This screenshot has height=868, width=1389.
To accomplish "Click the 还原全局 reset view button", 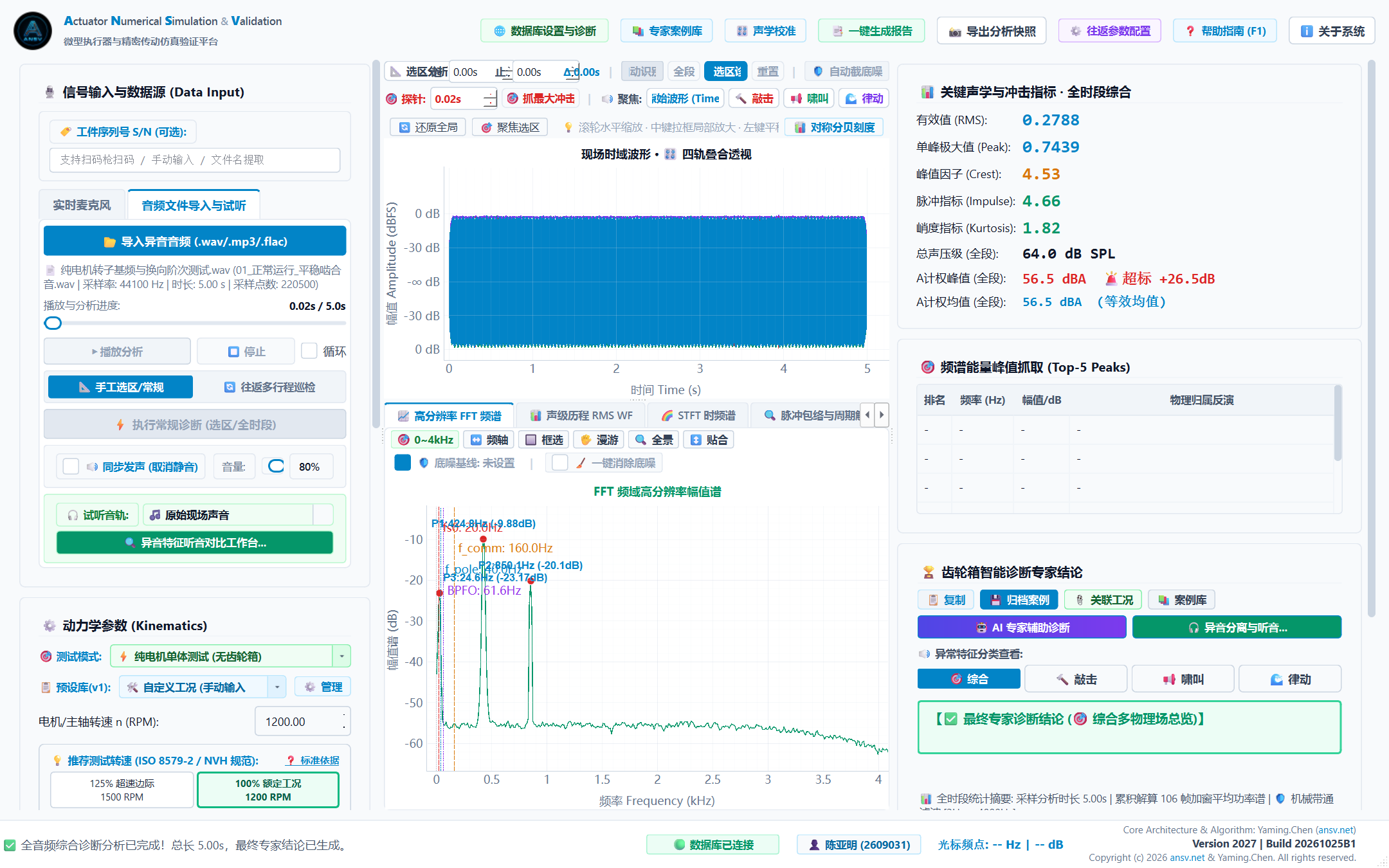I will point(428,127).
